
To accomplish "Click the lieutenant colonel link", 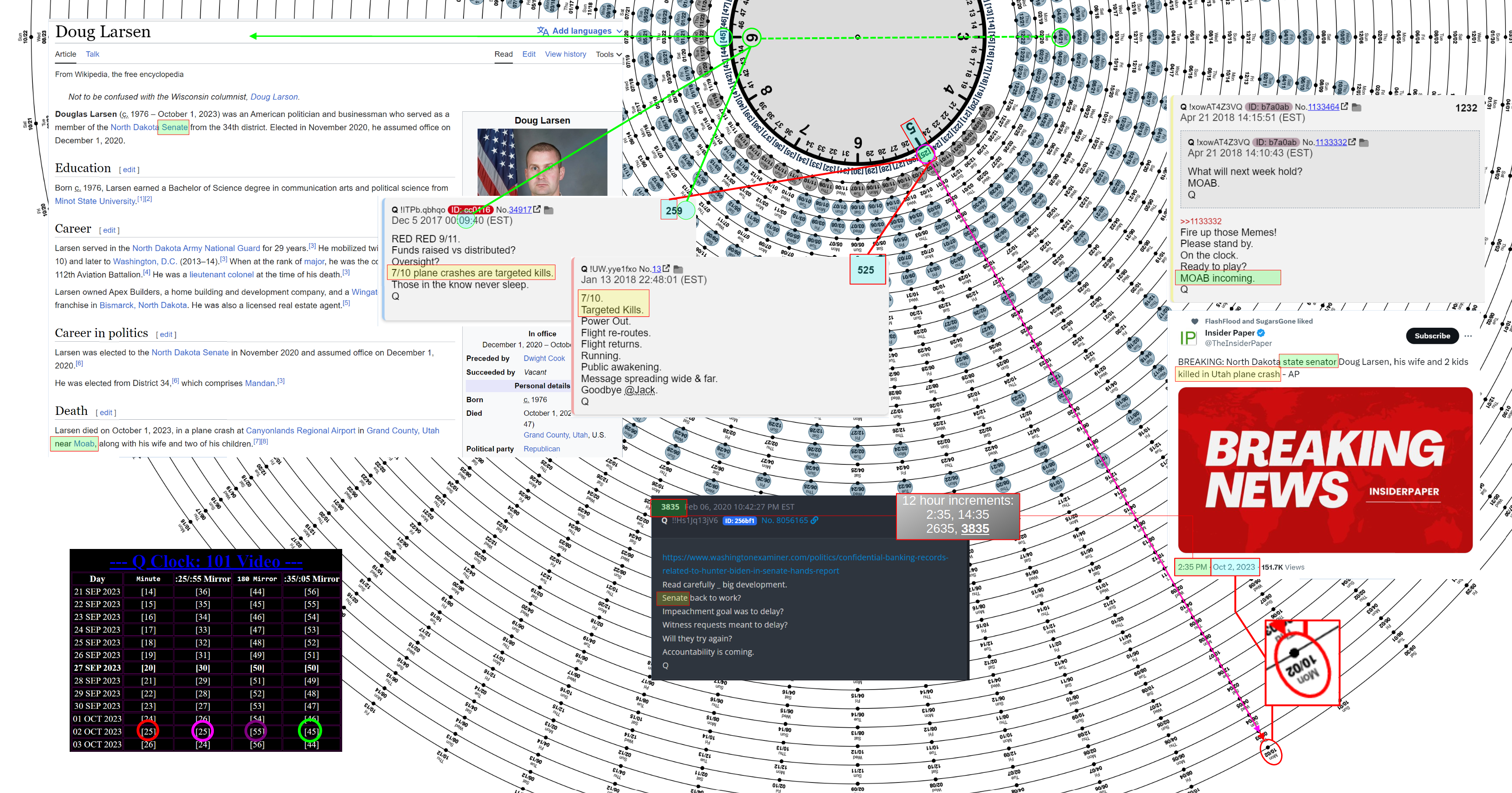I will (x=221, y=275).
